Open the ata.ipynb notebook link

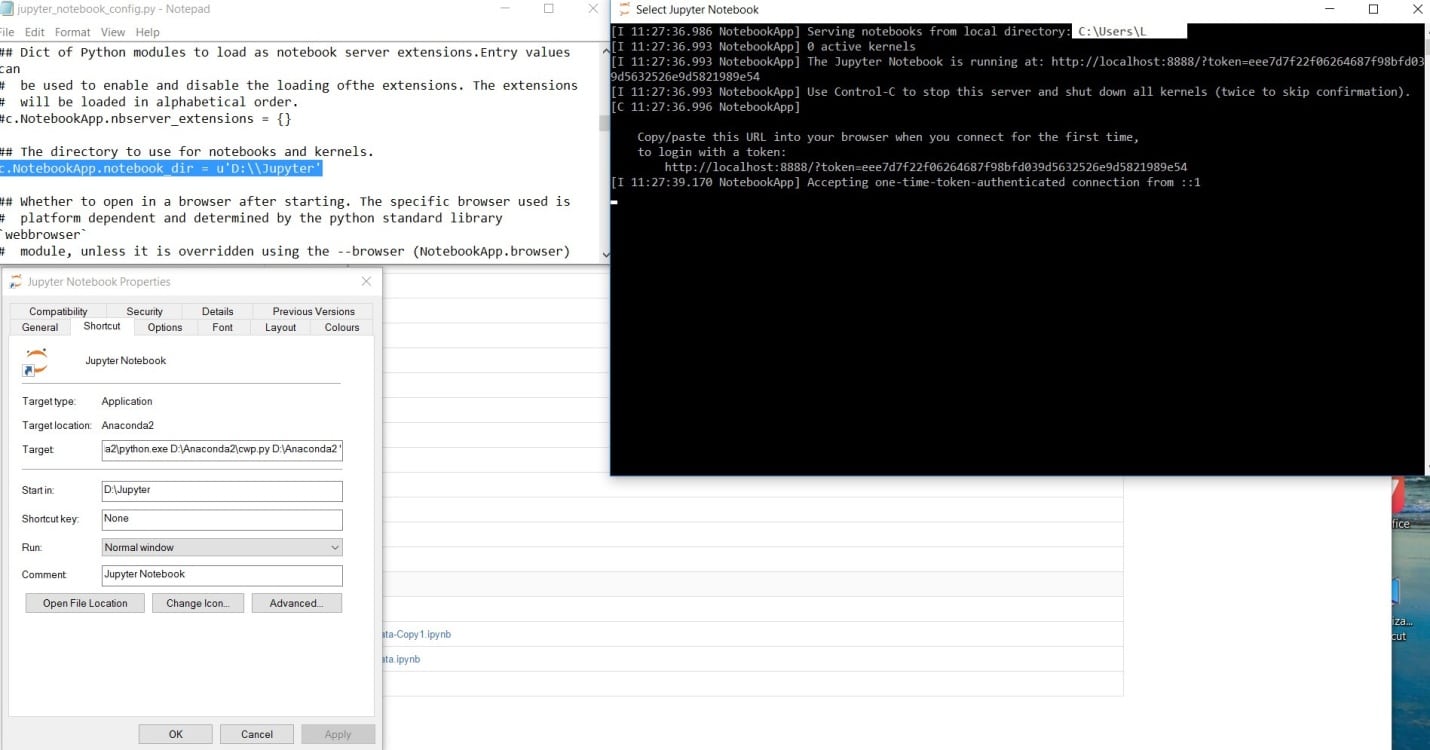pos(402,659)
